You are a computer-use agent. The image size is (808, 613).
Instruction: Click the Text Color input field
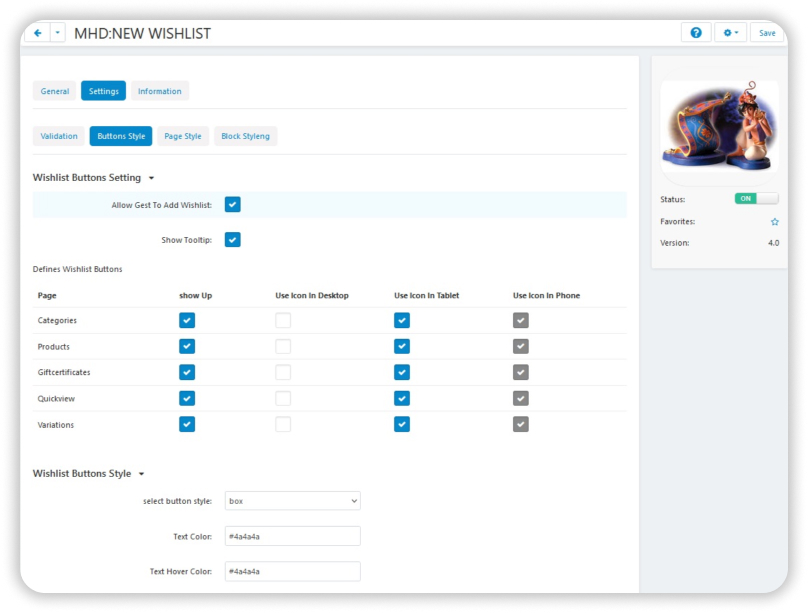(x=292, y=537)
